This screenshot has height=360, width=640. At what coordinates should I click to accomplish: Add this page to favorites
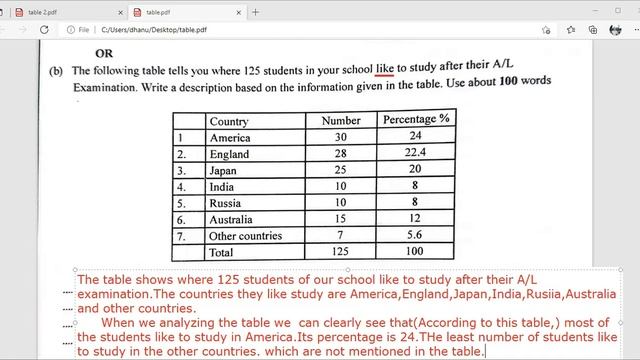click(546, 30)
